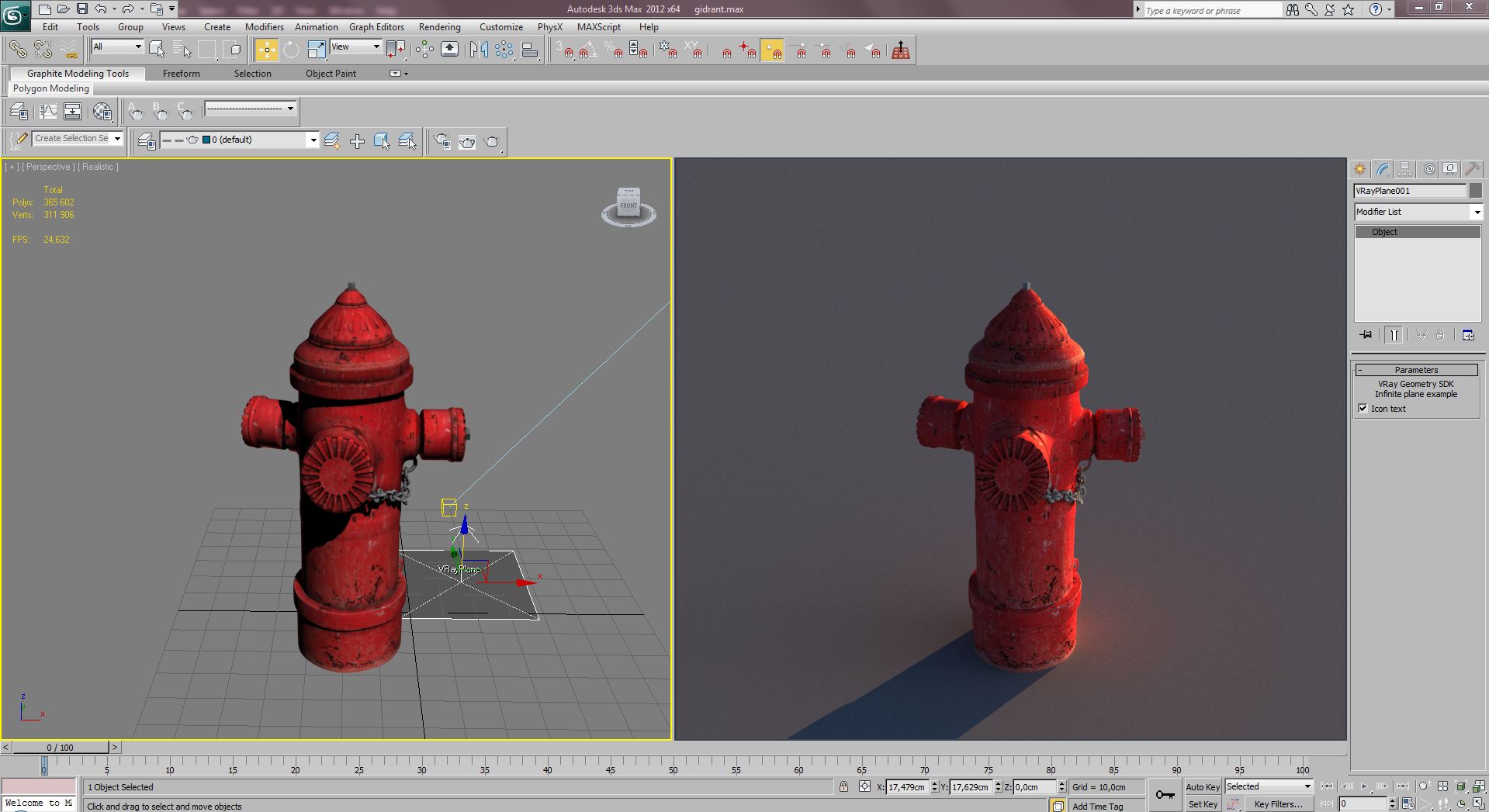The height and width of the screenshot is (812, 1489).
Task: Switch to the Freeform ribbon tab
Action: coord(181,74)
